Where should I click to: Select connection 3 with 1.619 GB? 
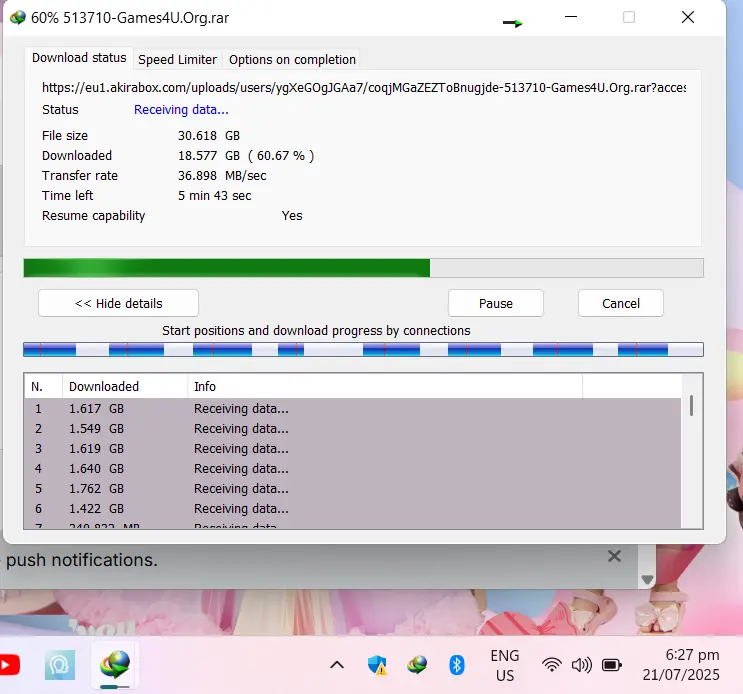(x=353, y=449)
